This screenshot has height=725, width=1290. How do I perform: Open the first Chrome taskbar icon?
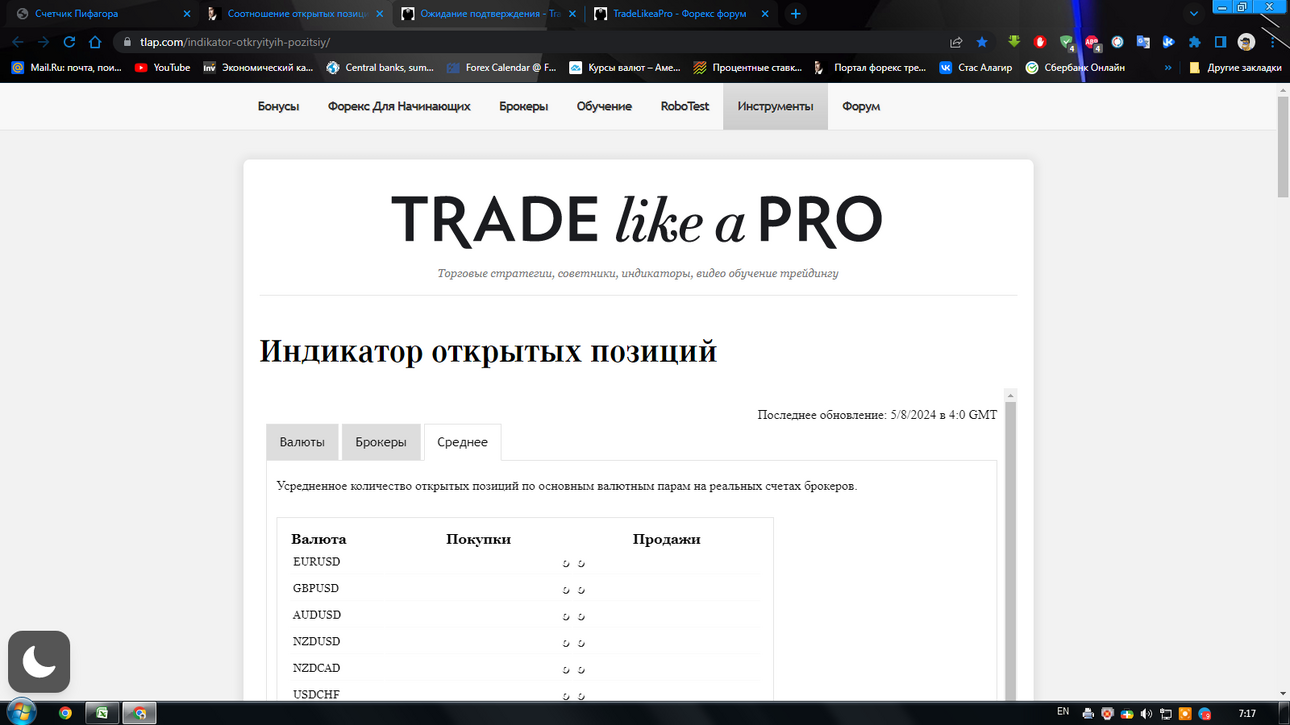[x=65, y=713]
